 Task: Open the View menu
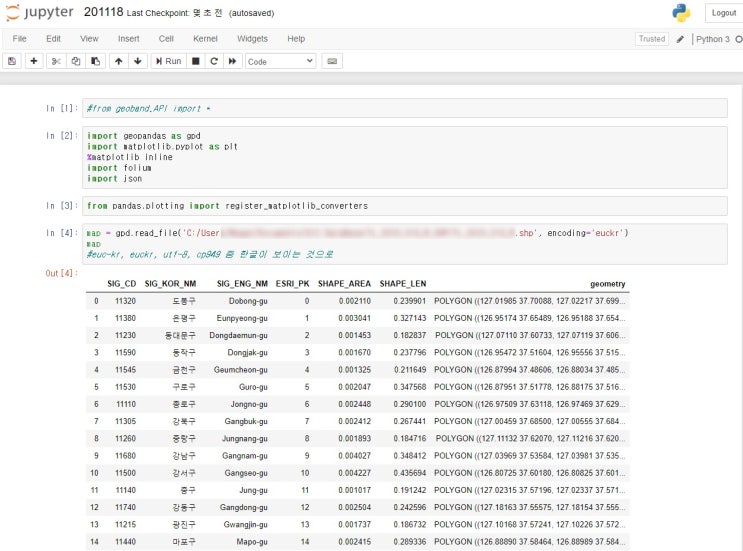coord(89,39)
